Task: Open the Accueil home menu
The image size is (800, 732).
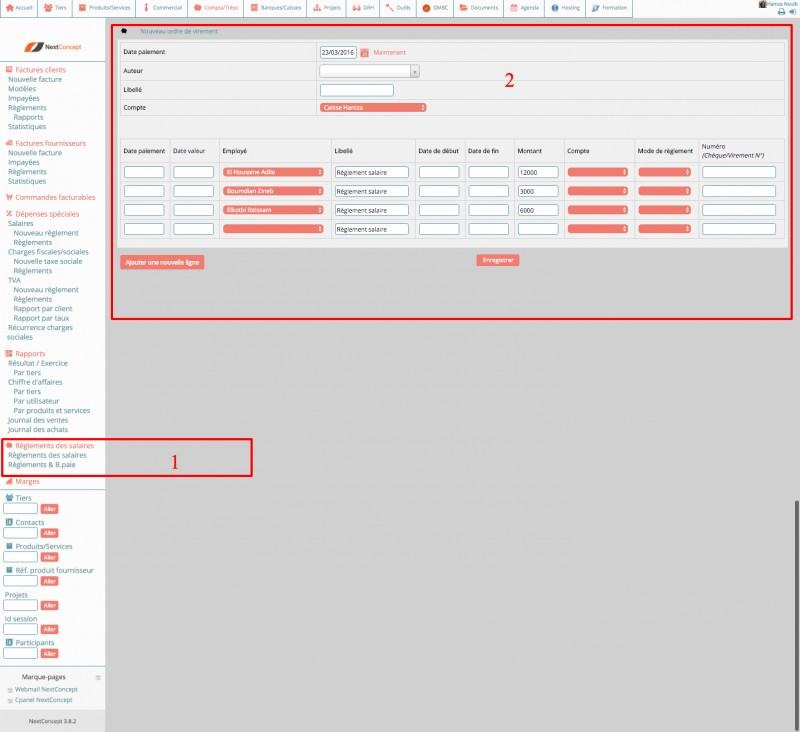Action: point(21,7)
